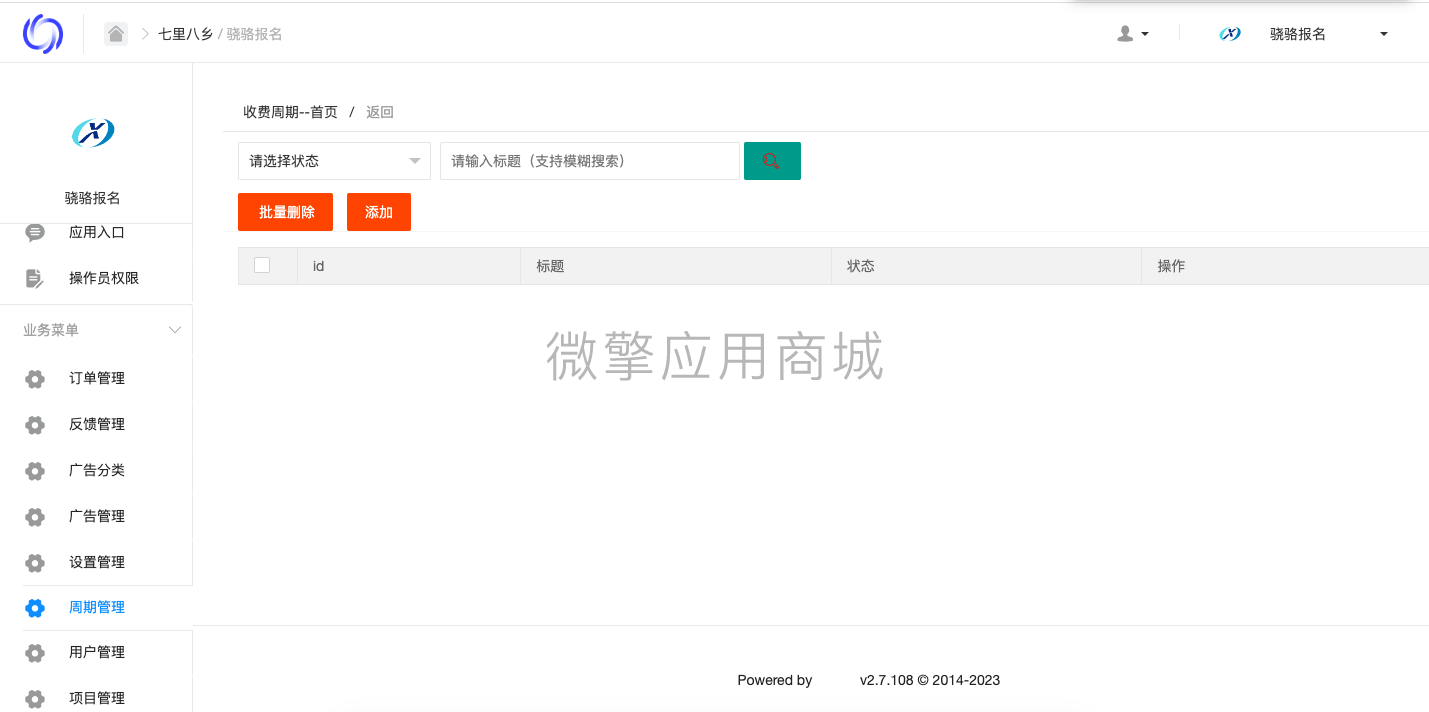Click the gear icon beside 订单管理
This screenshot has width=1429, height=712.
[35, 379]
